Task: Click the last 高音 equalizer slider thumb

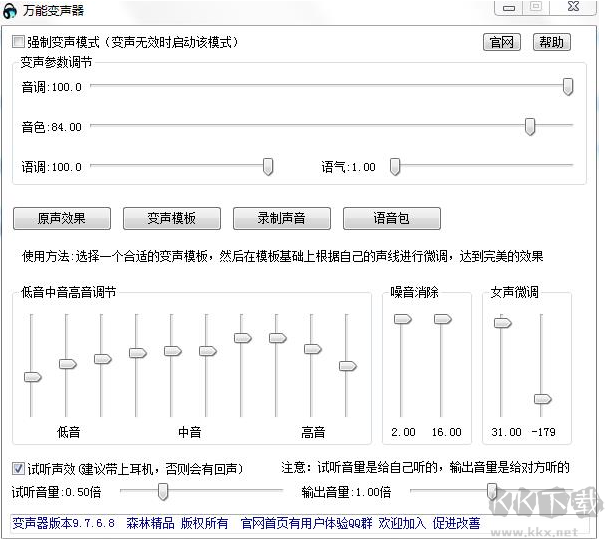Action: tap(347, 366)
